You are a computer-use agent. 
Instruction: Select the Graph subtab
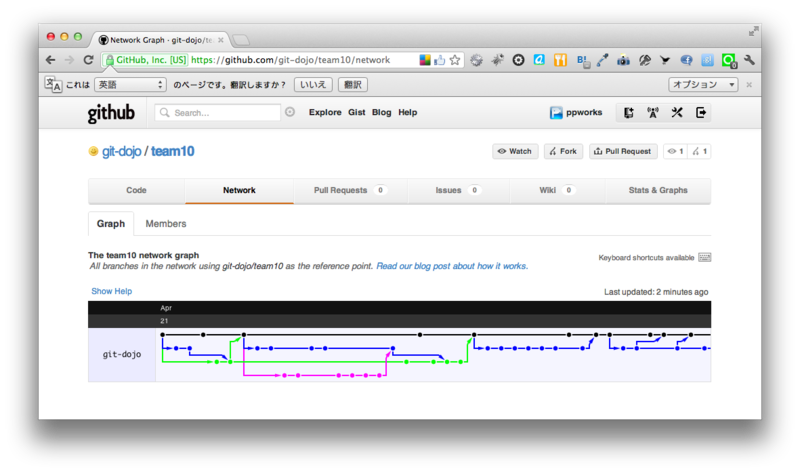tap(111, 223)
